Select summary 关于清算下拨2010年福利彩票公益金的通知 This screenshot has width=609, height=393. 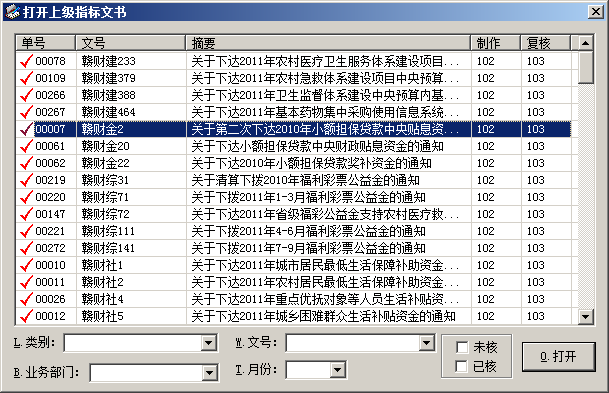coord(306,181)
